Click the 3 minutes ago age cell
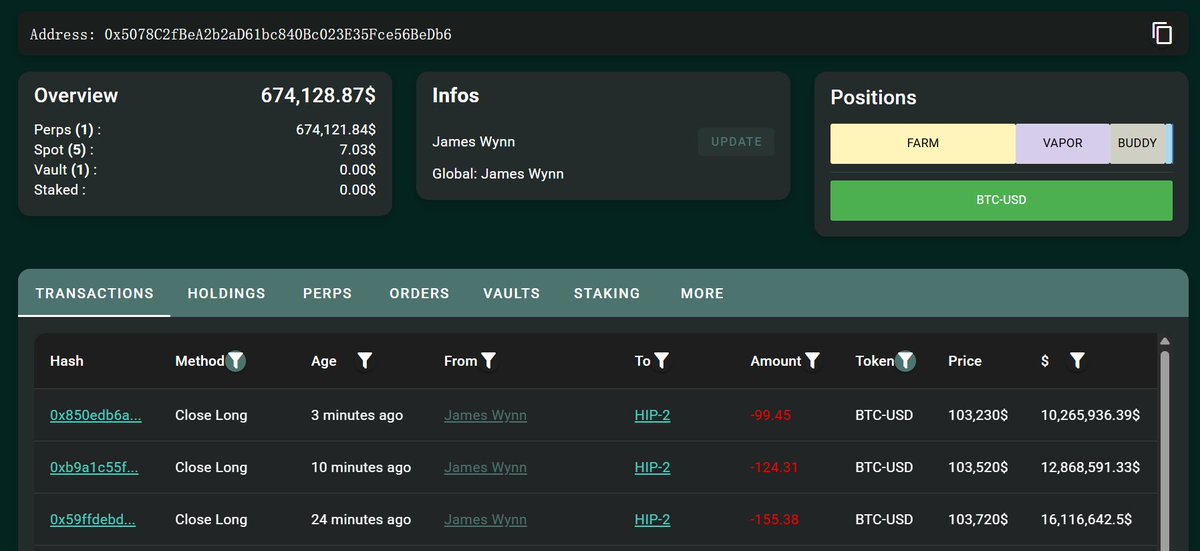Screen dimensions: 1200x551 coord(357,415)
